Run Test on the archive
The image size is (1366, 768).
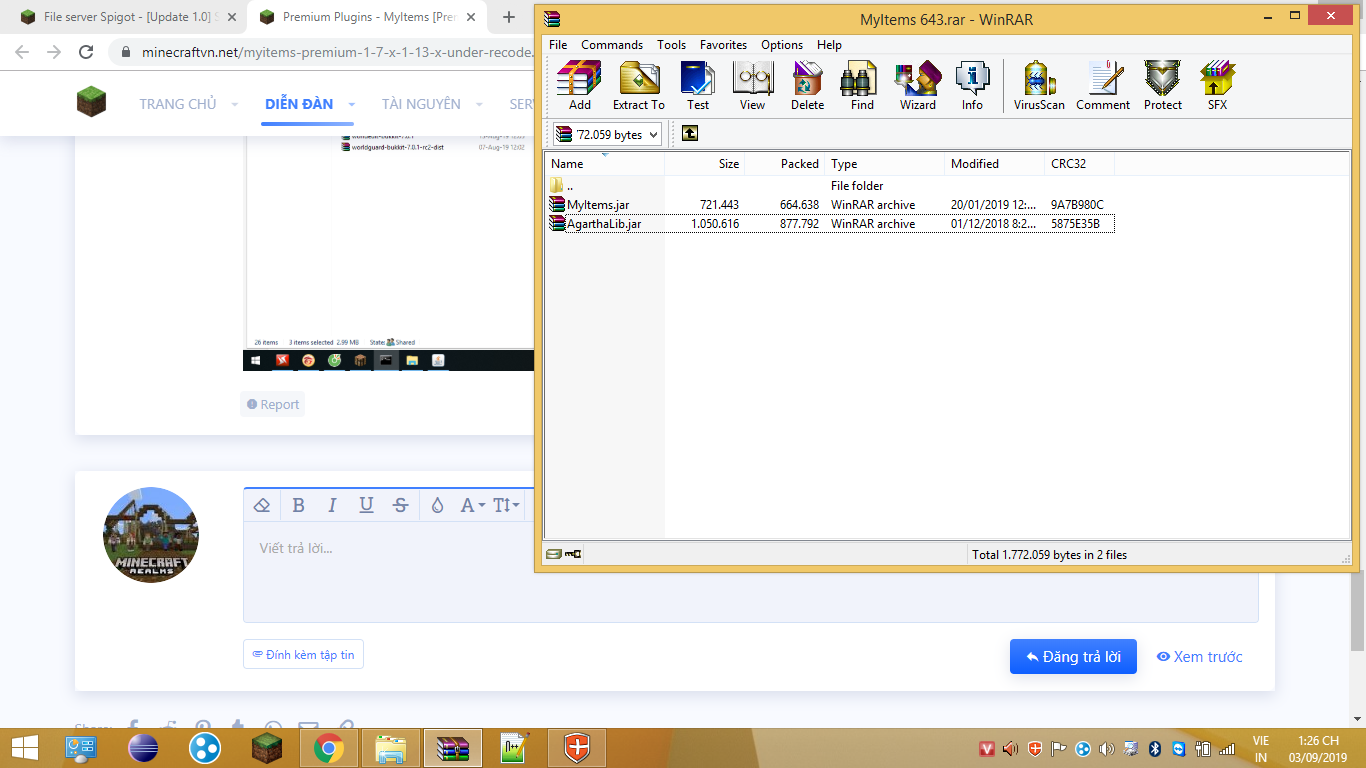click(x=697, y=85)
